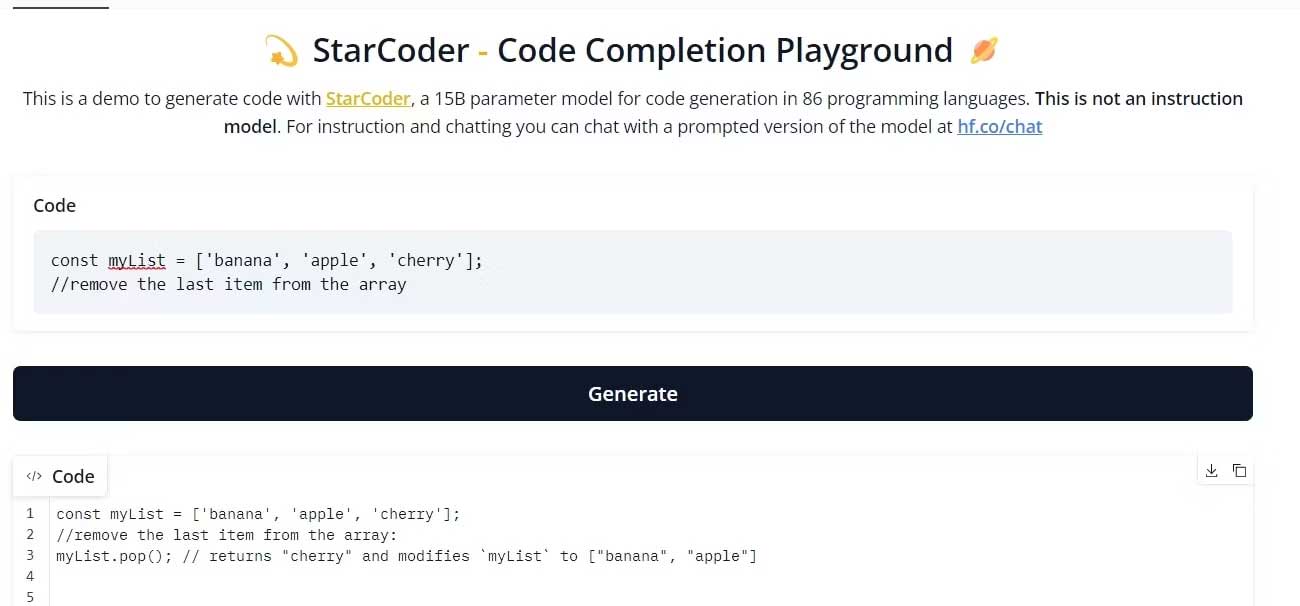
Task: Click line number 1 in output gutter
Action: coord(30,514)
